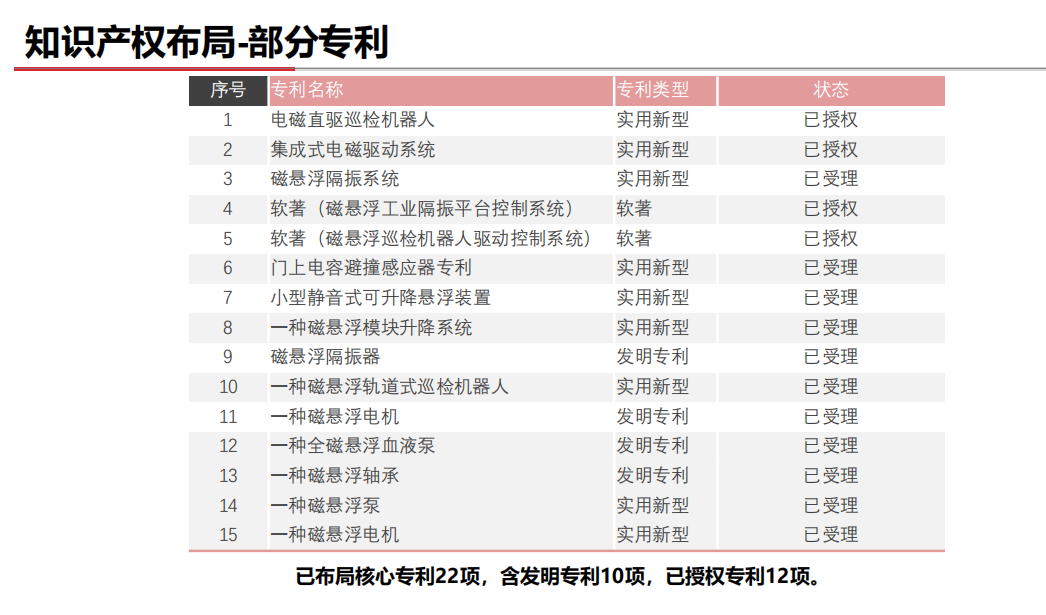Image resolution: width=1046 pixels, height=615 pixels.
Task: Click serial number 13 cell
Action: pyautogui.click(x=228, y=476)
